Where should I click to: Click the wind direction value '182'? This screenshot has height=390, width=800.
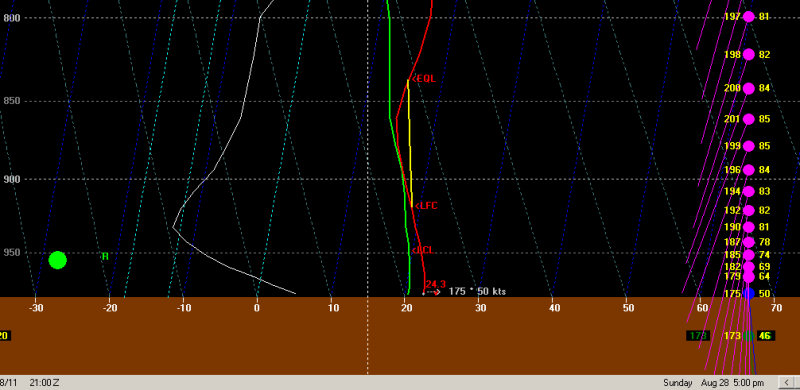coord(732,267)
